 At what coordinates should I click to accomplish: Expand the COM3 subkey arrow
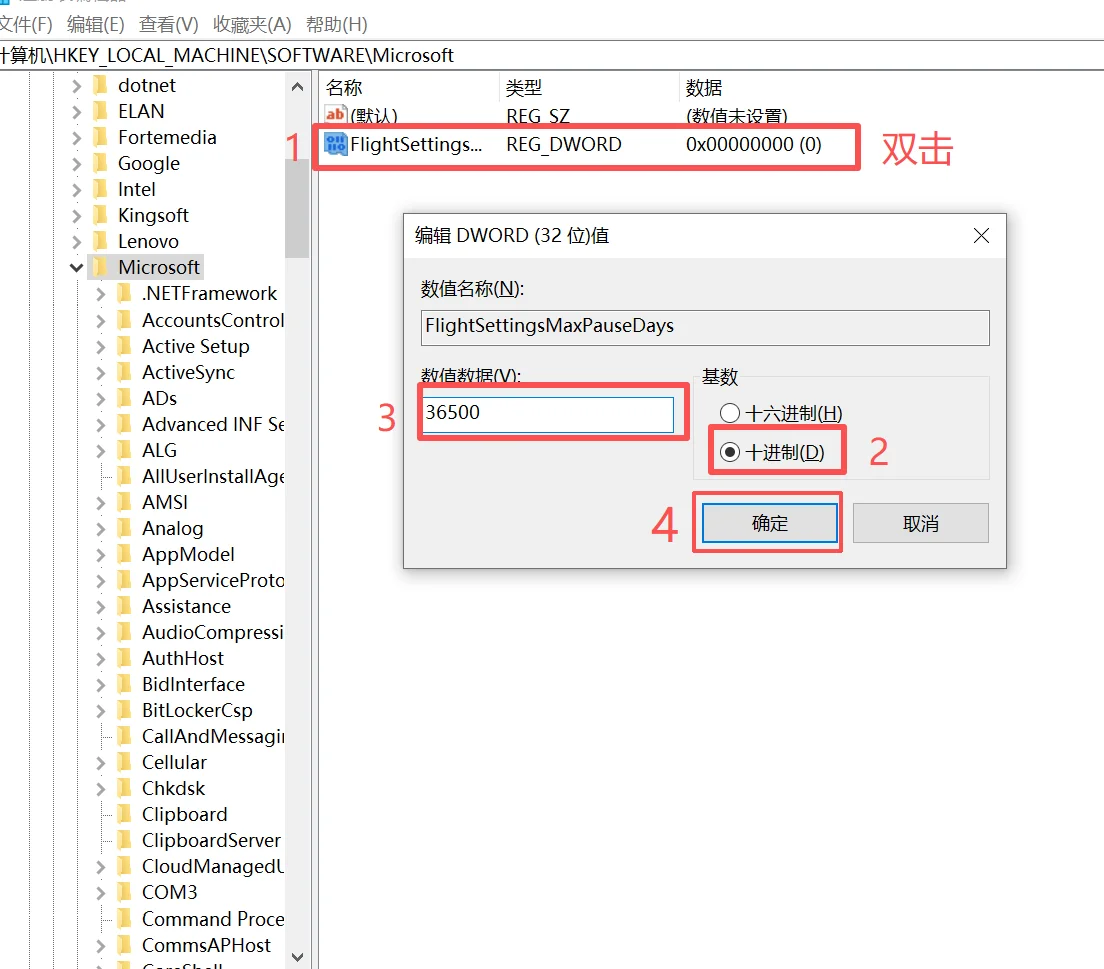pyautogui.click(x=101, y=893)
